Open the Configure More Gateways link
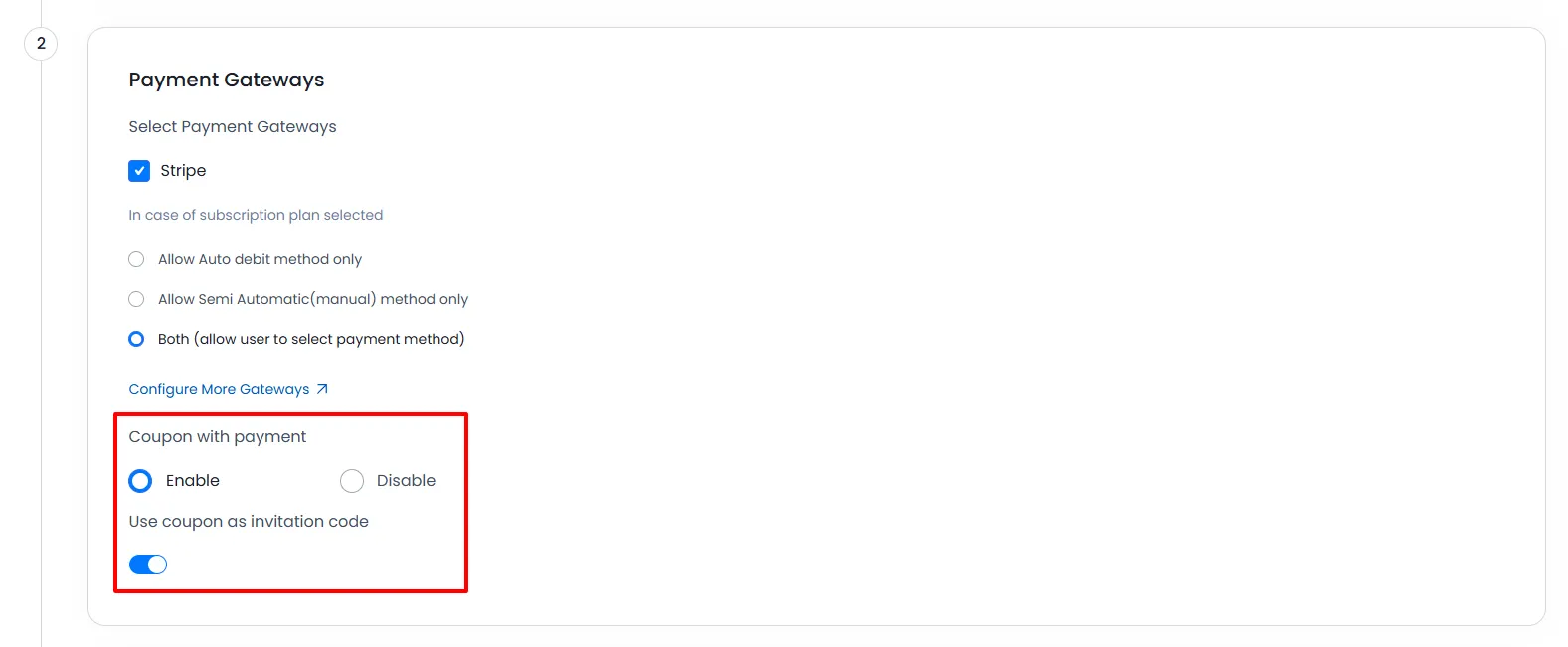 pos(219,389)
